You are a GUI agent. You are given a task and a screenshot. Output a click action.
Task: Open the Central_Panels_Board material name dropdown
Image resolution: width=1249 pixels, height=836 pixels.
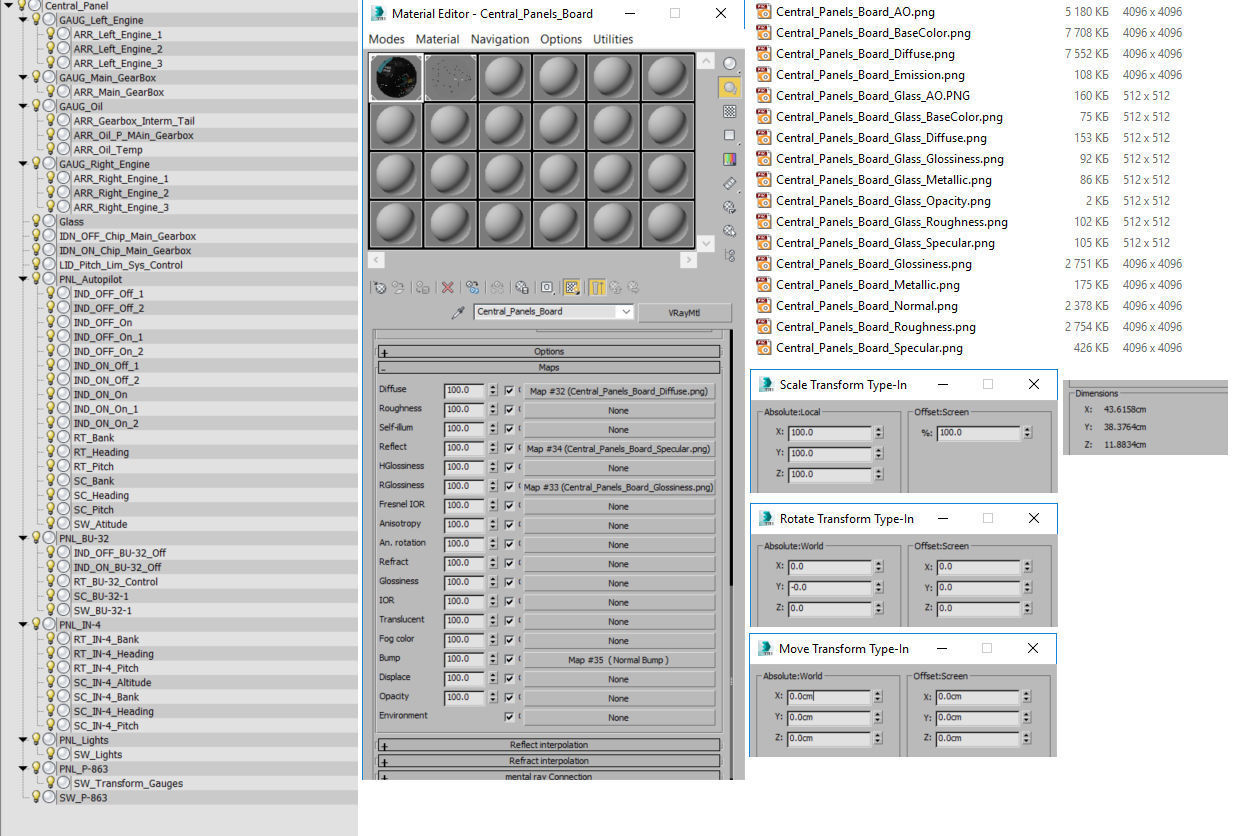click(626, 312)
